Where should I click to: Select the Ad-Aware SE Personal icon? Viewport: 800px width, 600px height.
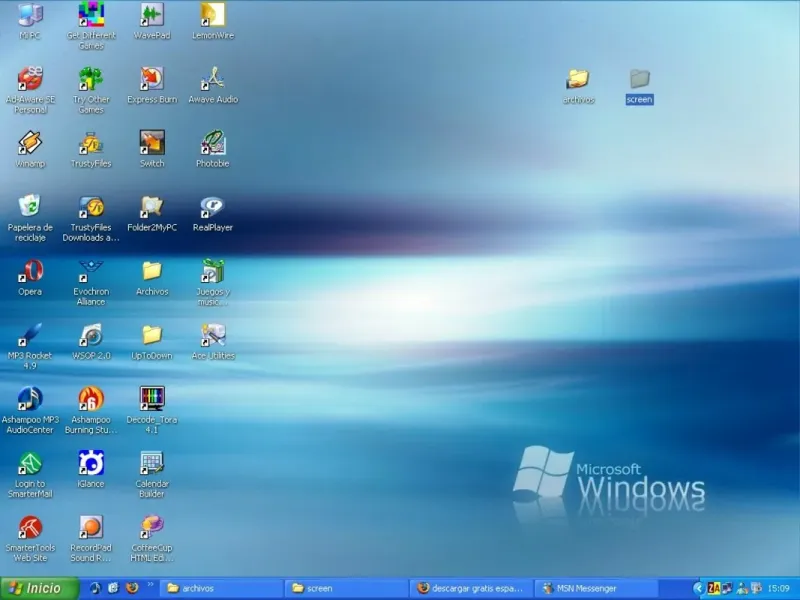pyautogui.click(x=30, y=79)
